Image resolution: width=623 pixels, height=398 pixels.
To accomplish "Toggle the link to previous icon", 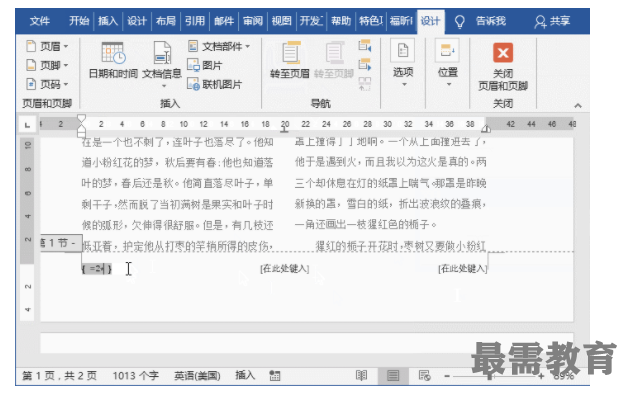I will click(x=365, y=83).
